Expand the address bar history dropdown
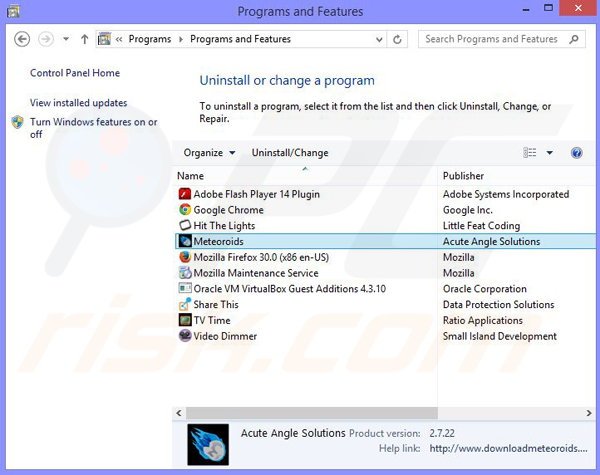Screen dimensions: 600x475 [x=379, y=39]
